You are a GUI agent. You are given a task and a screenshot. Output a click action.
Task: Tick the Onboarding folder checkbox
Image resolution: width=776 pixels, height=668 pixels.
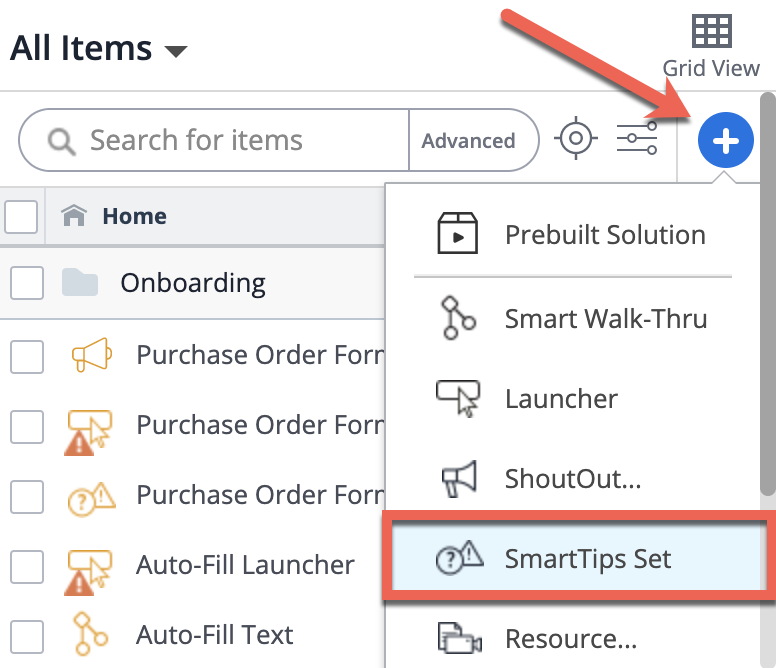pyautogui.click(x=27, y=283)
